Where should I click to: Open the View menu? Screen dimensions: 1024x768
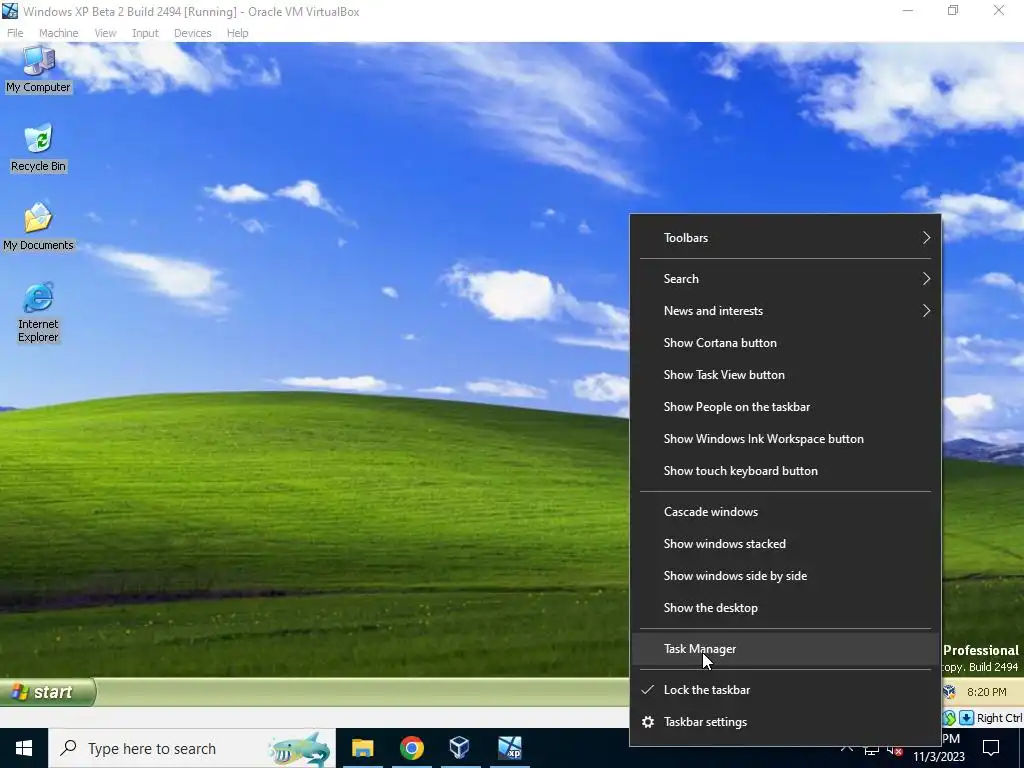105,33
